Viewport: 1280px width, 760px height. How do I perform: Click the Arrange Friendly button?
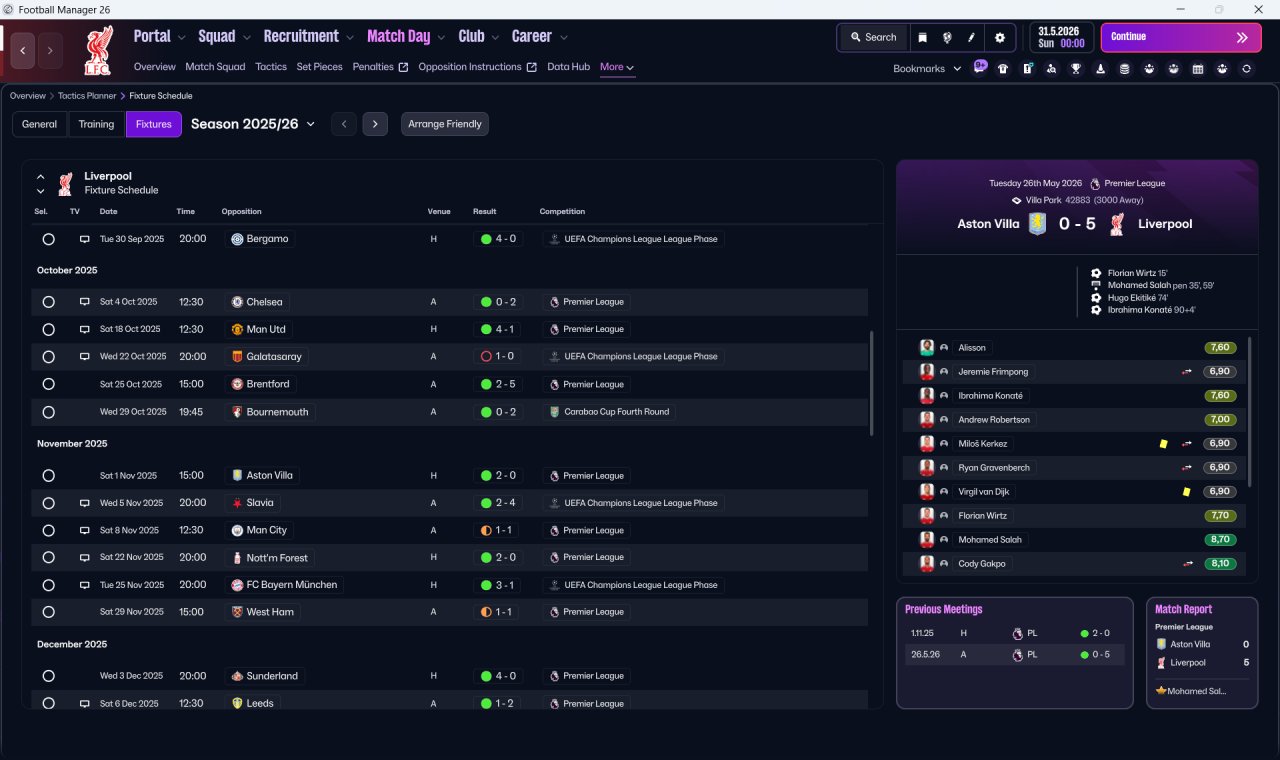pyautogui.click(x=445, y=124)
